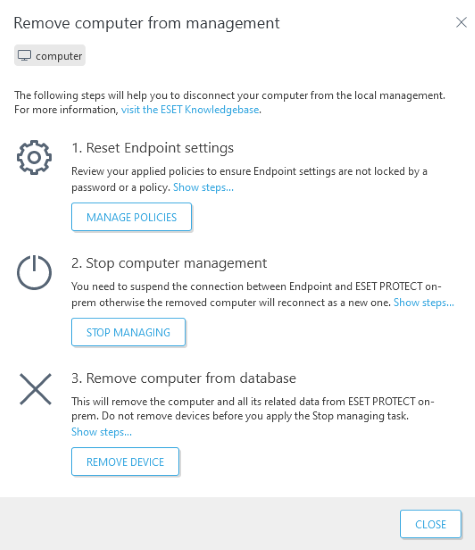475x550 pixels.
Task: Click the MANAGE POLICIES button
Action: 132,217
